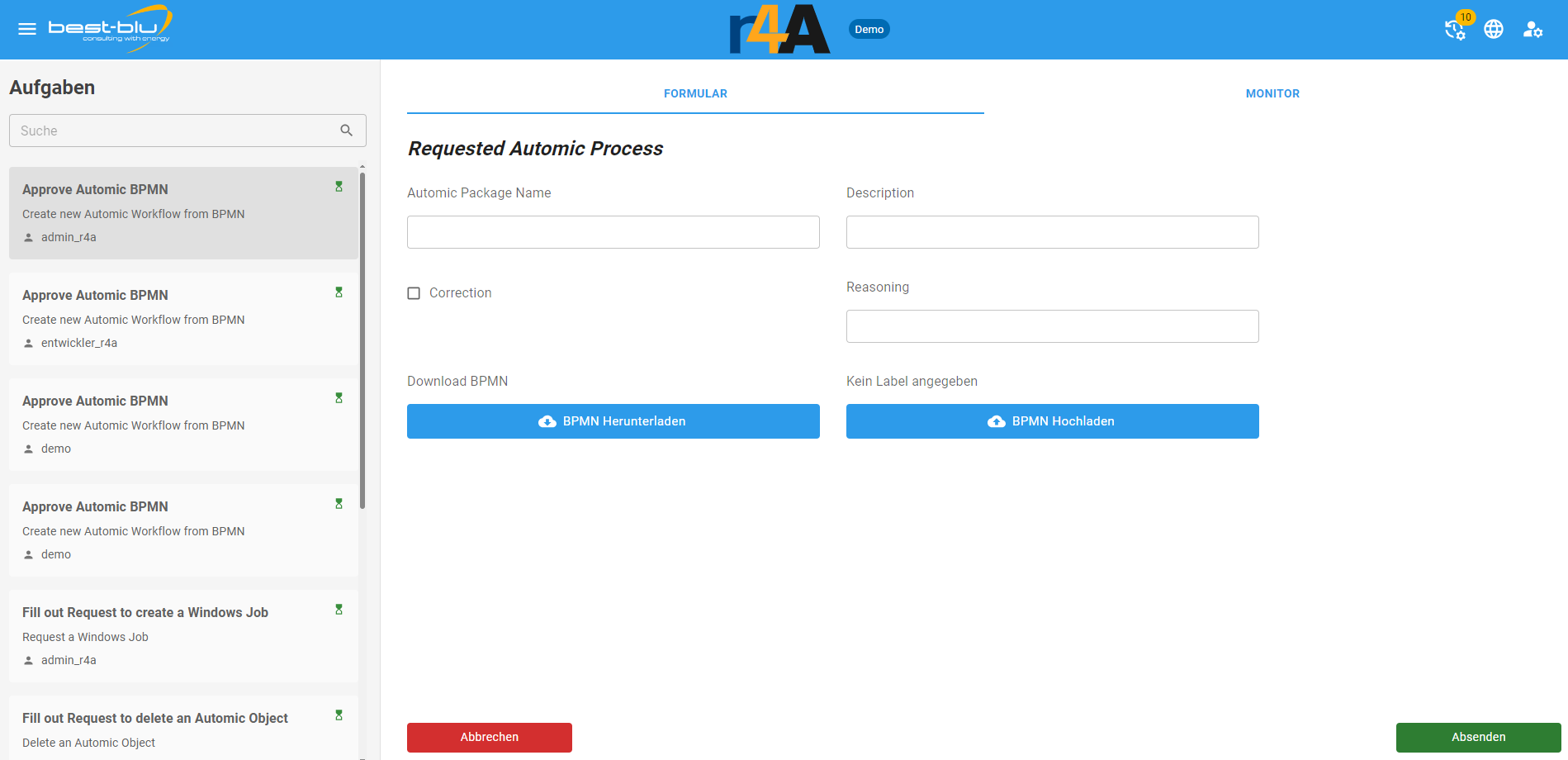The width and height of the screenshot is (1568, 760).
Task: Click into the Reasoning text field
Action: click(x=1052, y=326)
